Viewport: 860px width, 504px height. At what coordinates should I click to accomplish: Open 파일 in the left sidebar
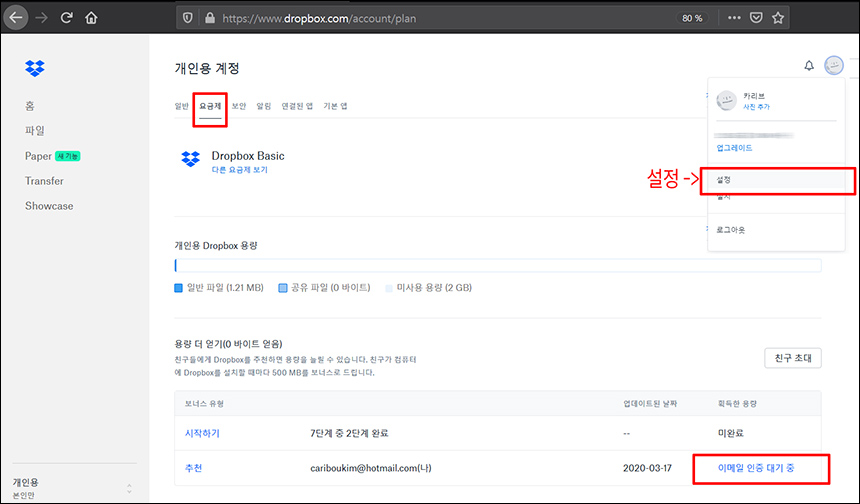(x=35, y=131)
